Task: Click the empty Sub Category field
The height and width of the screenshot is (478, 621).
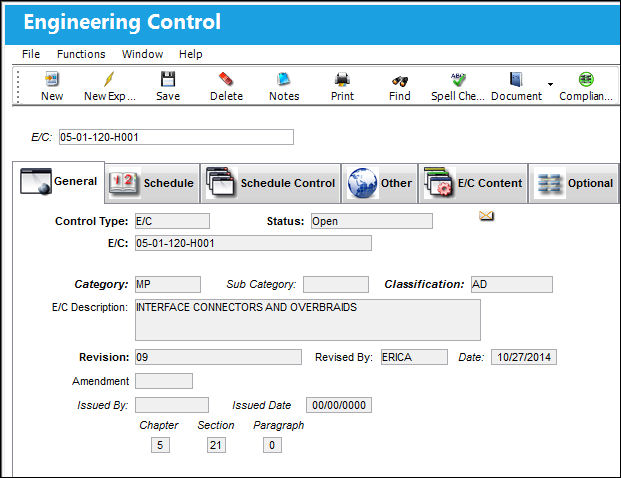Action: pyautogui.click(x=336, y=284)
